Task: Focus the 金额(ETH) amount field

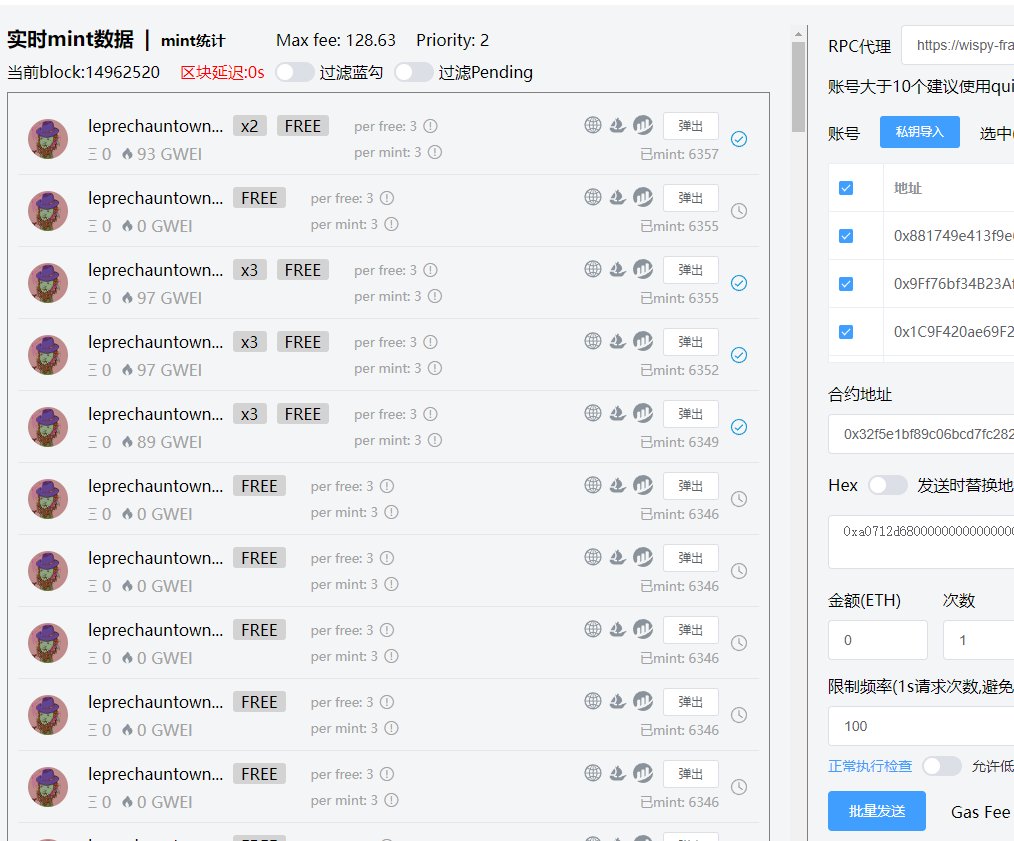Action: (878, 640)
